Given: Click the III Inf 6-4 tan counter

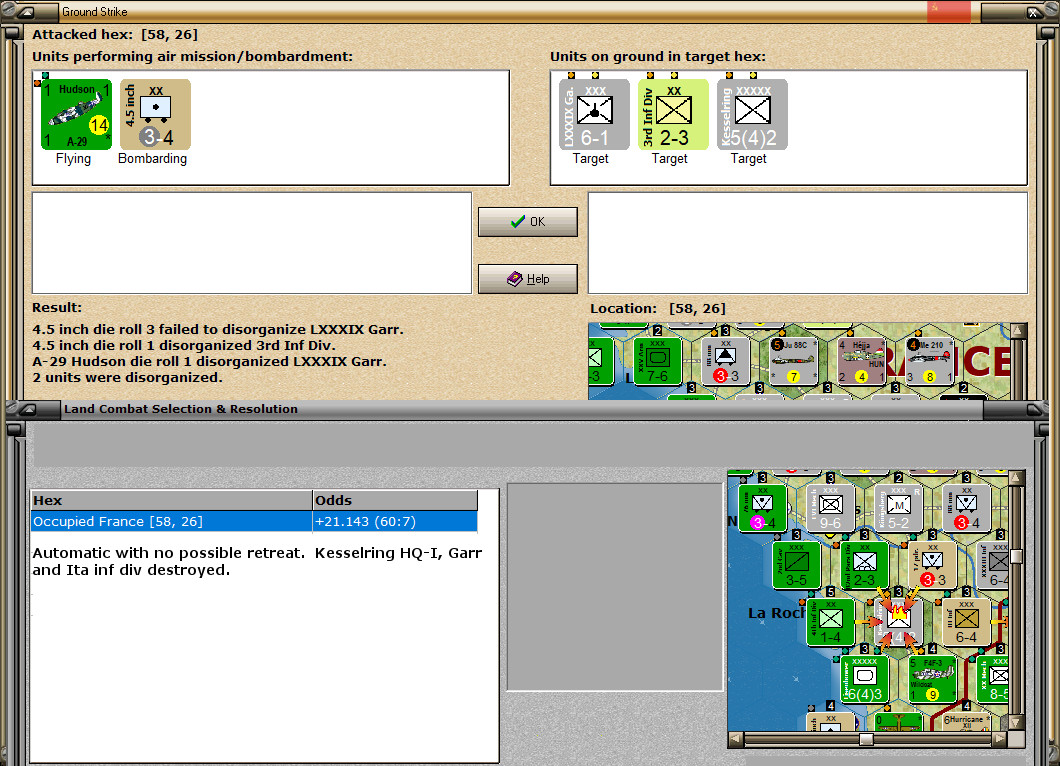Looking at the screenshot, I should pos(967,622).
